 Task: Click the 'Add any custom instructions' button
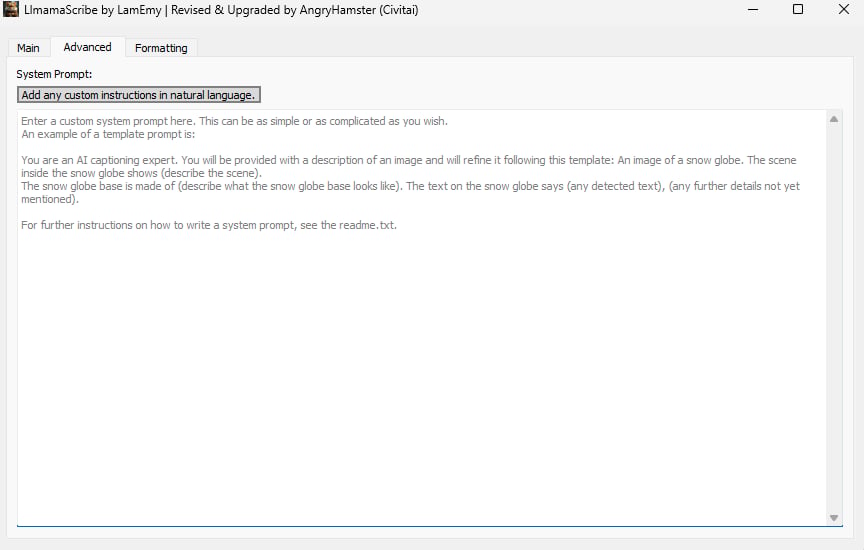pyautogui.click(x=138, y=95)
